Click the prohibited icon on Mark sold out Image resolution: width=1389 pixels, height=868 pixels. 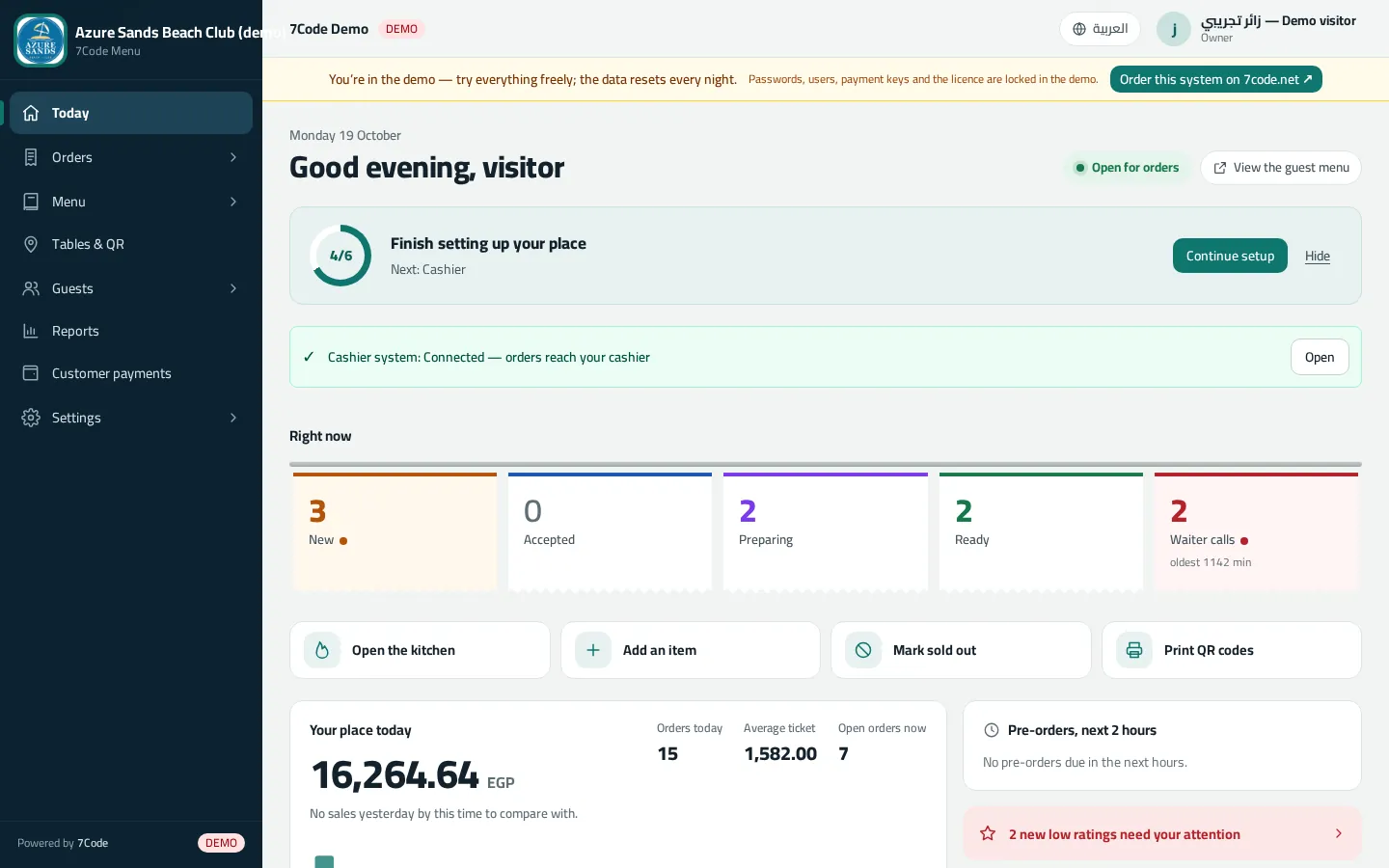pyautogui.click(x=863, y=650)
